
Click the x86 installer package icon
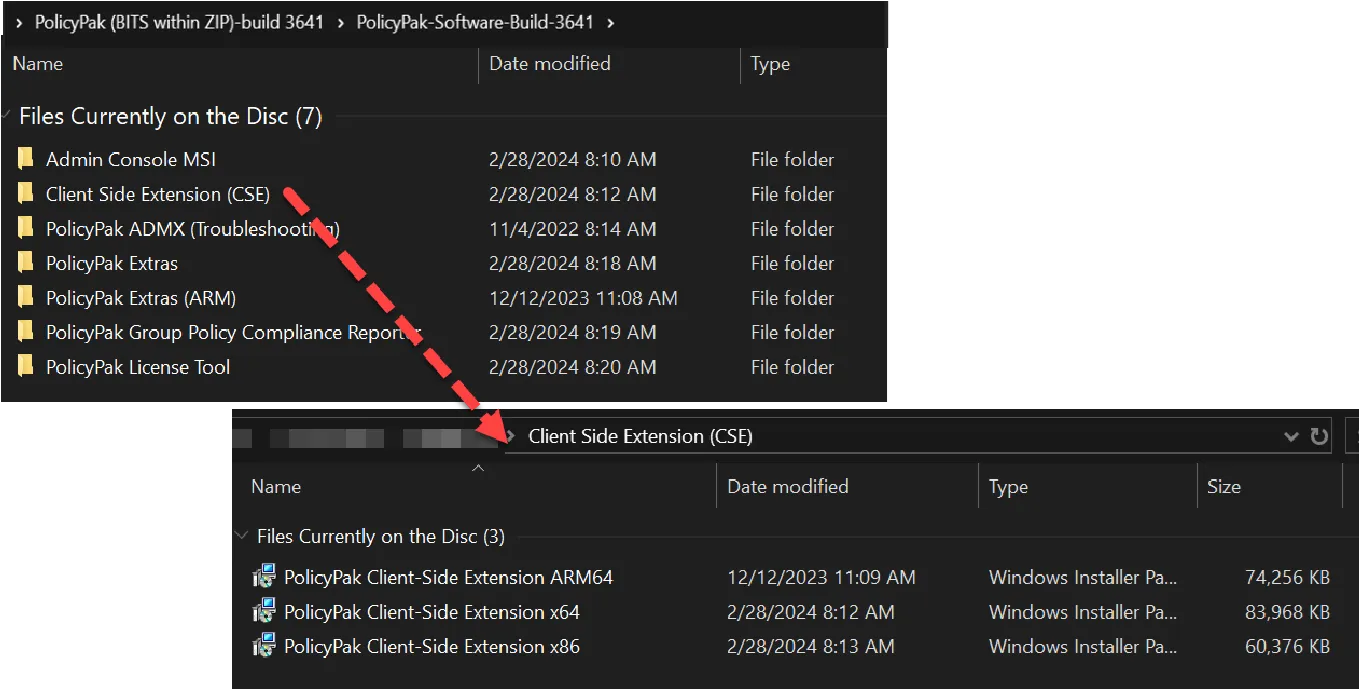click(x=265, y=646)
